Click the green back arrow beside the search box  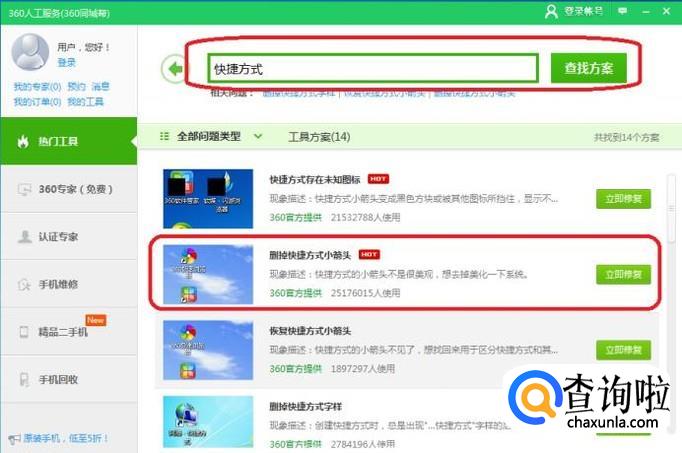[174, 69]
